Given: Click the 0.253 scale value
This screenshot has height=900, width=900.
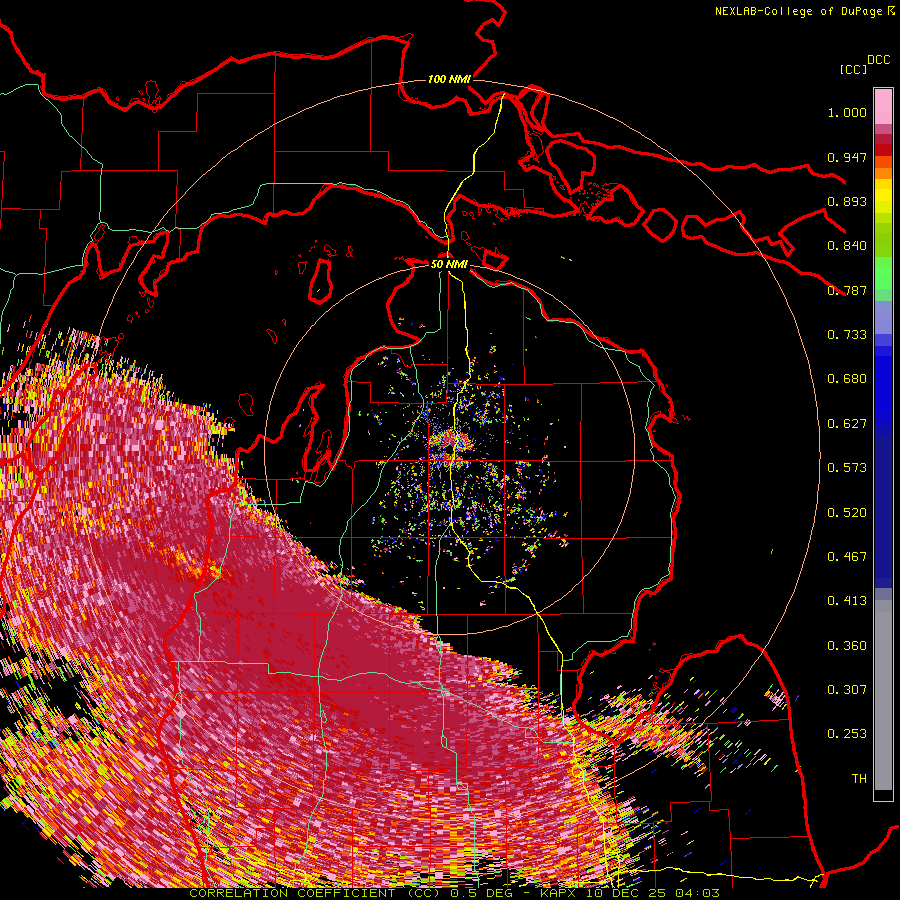Looking at the screenshot, I should pos(847,734).
